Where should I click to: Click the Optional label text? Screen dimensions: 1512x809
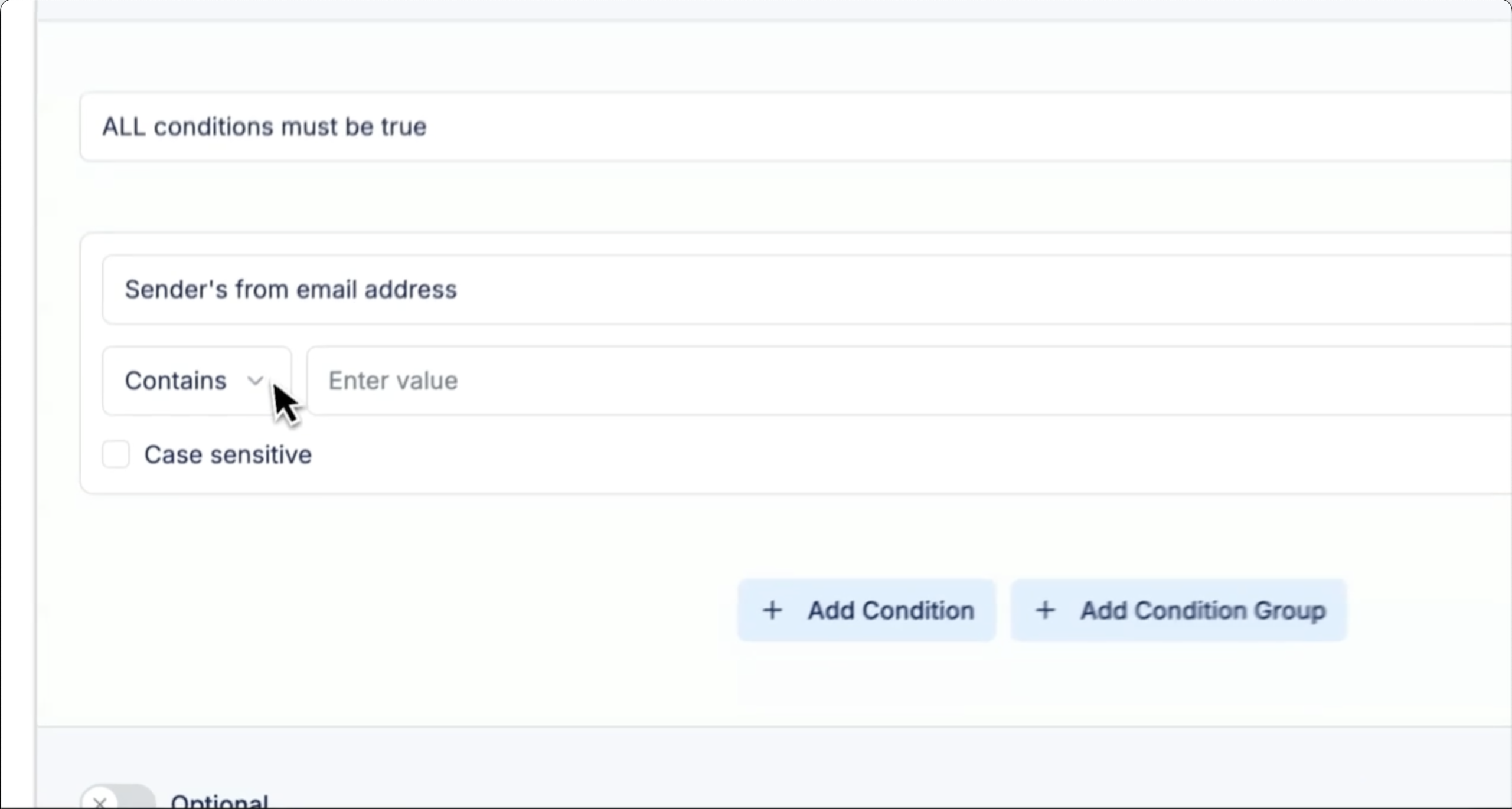[219, 802]
